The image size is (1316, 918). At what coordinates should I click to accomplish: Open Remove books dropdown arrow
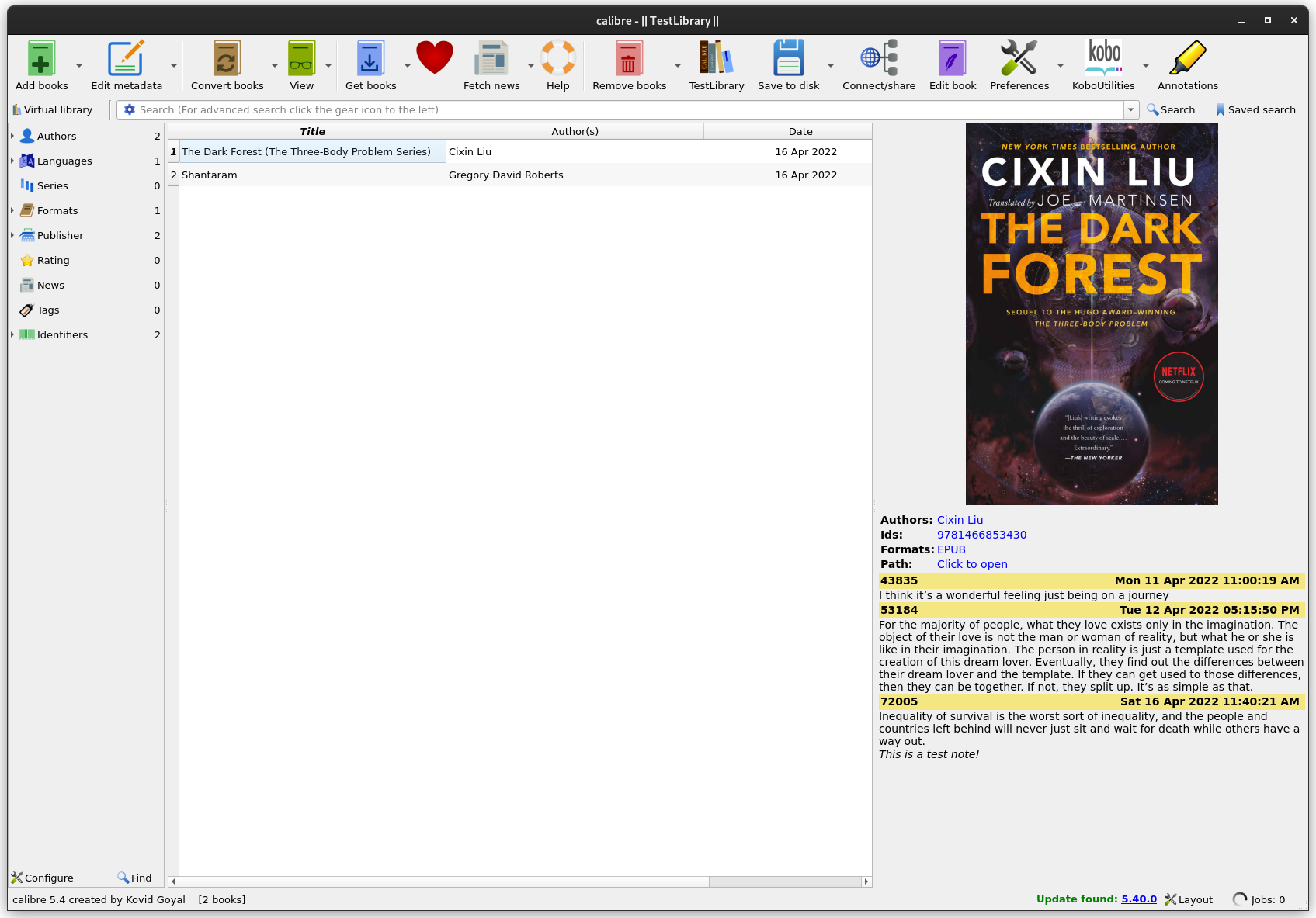677,66
